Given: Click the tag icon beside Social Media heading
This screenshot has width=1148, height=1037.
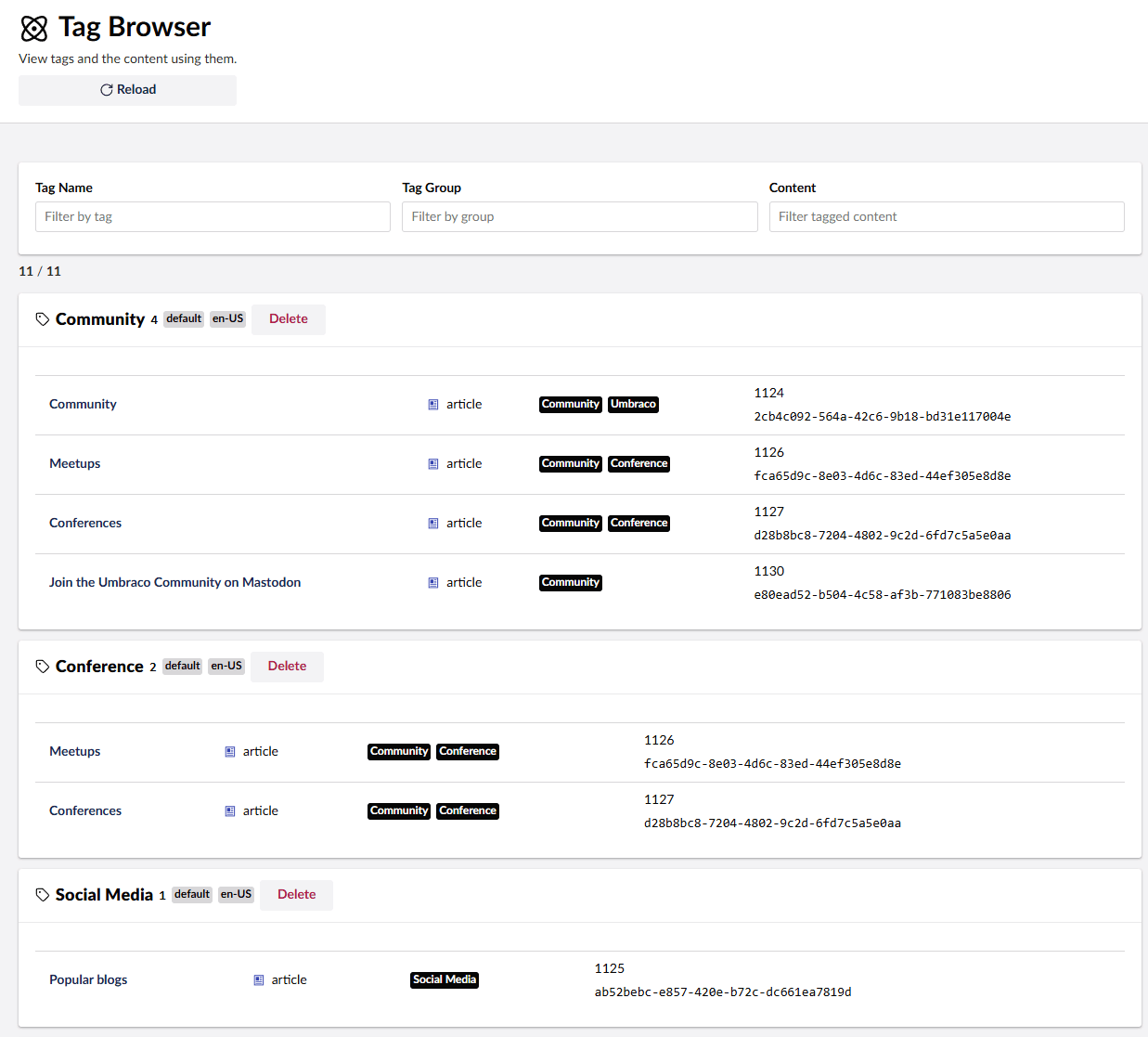Looking at the screenshot, I should tap(43, 895).
